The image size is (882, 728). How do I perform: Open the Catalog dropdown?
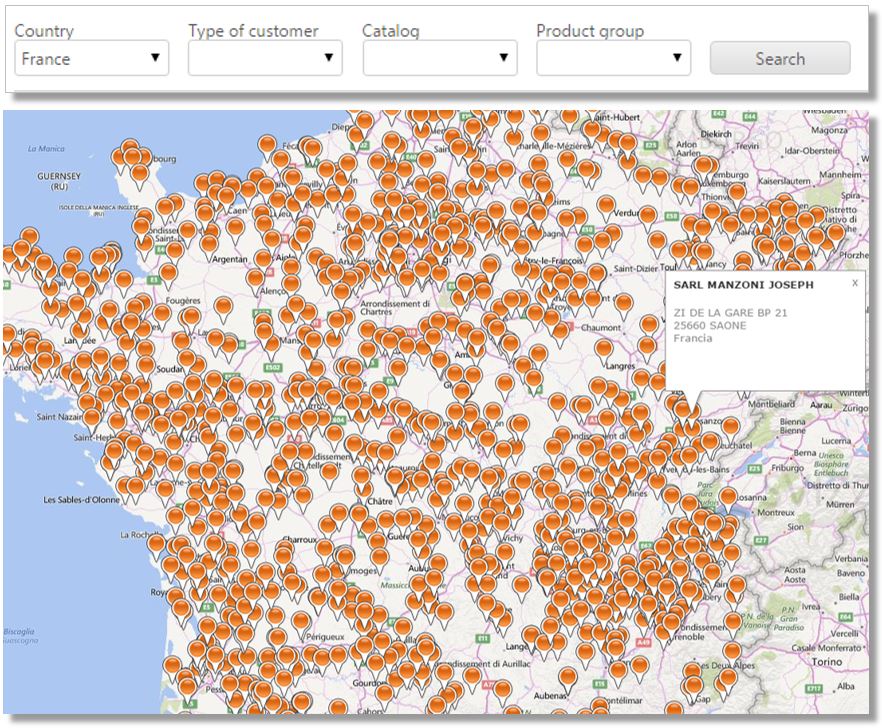point(439,58)
